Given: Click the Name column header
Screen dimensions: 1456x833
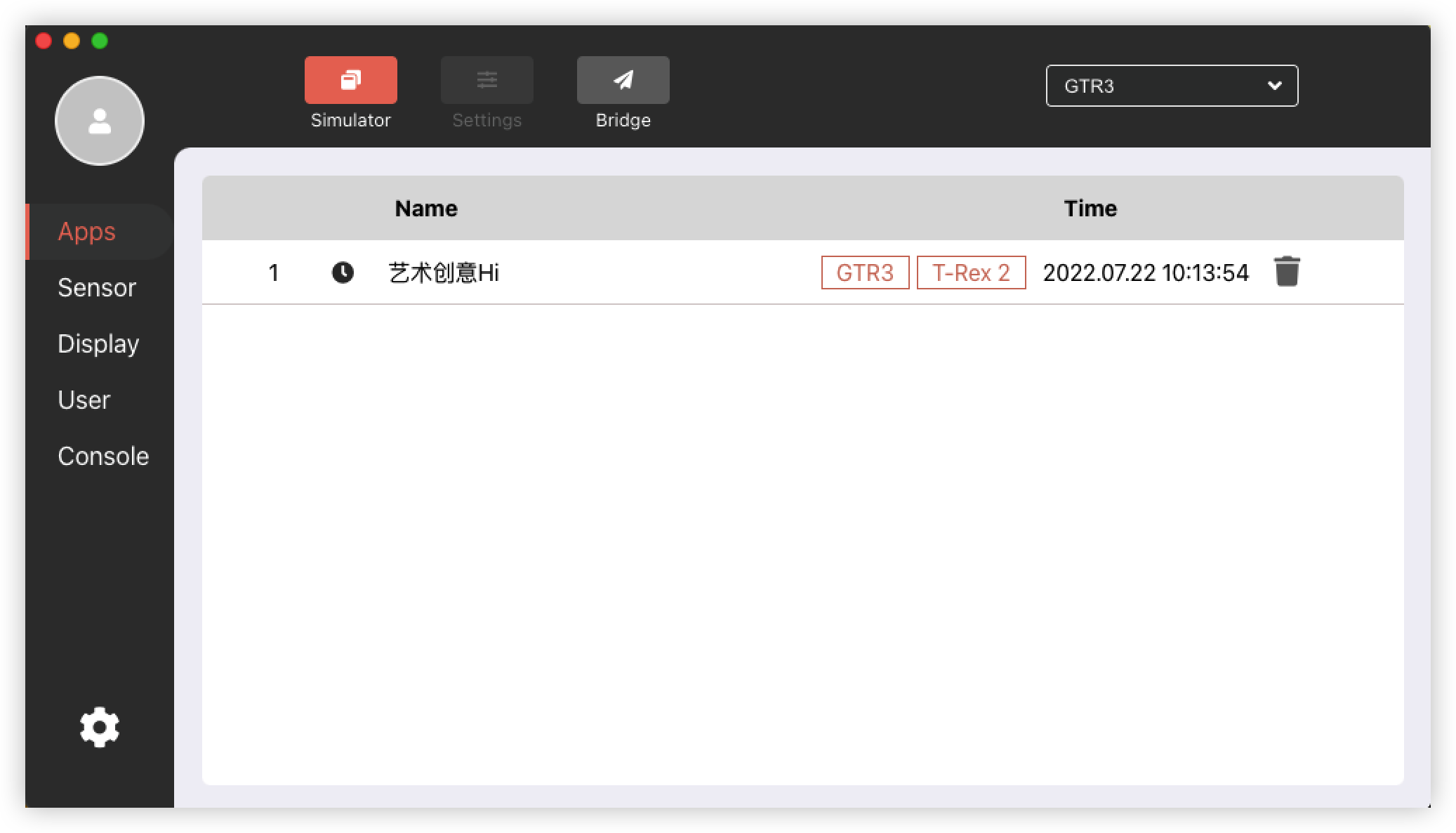Looking at the screenshot, I should click(x=425, y=208).
